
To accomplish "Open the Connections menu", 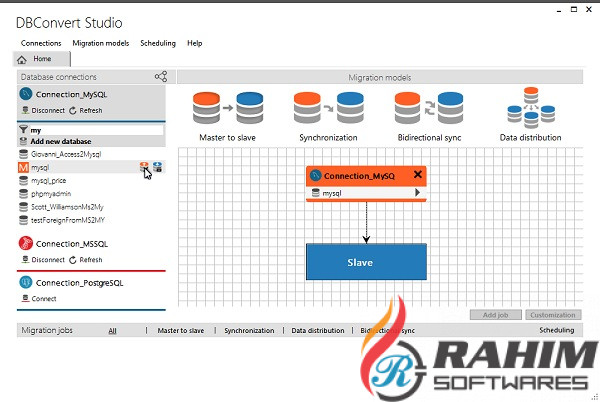I will [41, 43].
